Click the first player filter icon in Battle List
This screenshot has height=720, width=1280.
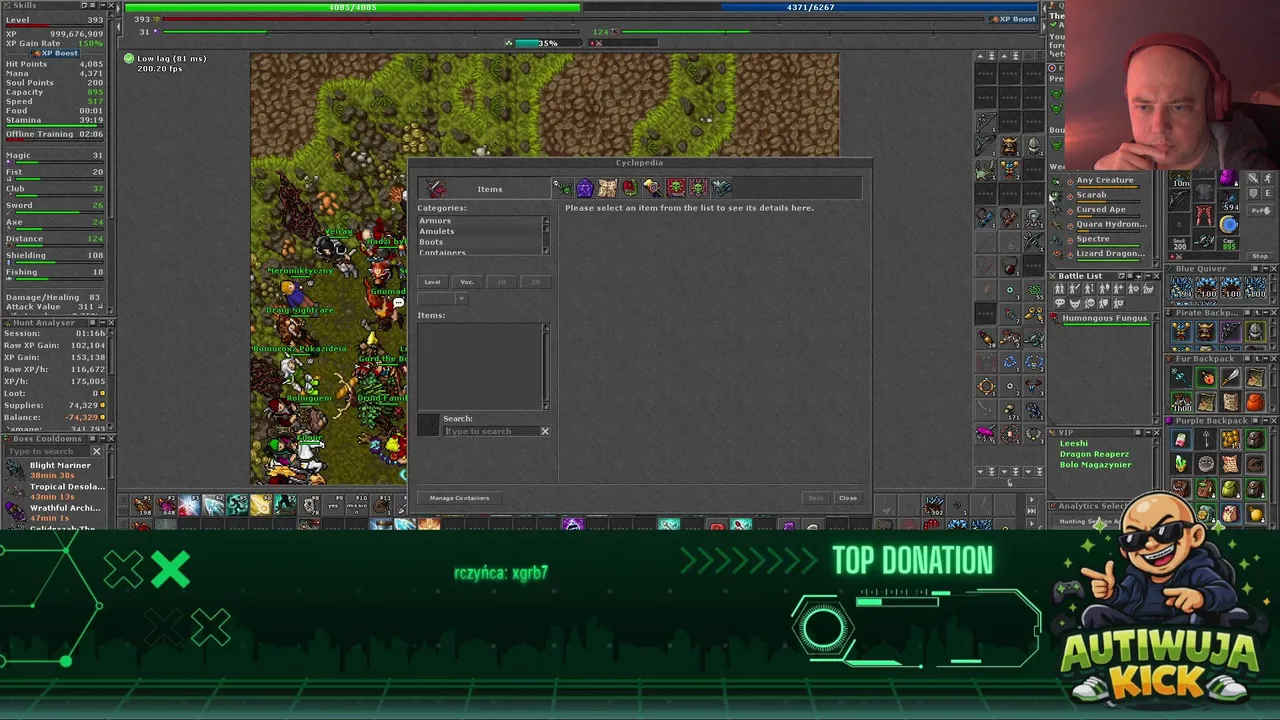click(x=1060, y=289)
